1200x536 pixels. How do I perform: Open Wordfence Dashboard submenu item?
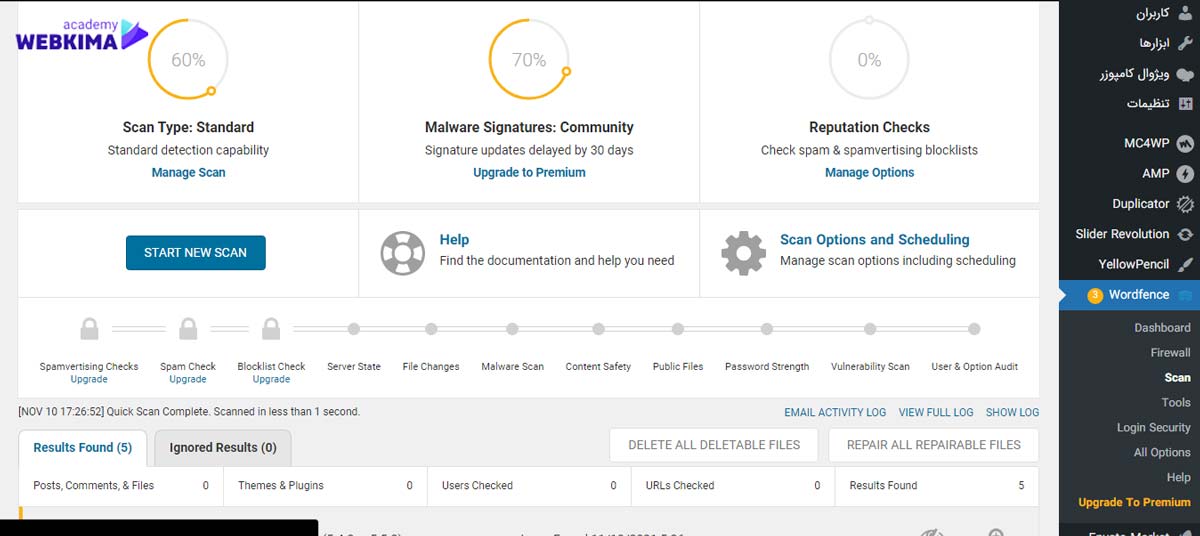click(1162, 328)
